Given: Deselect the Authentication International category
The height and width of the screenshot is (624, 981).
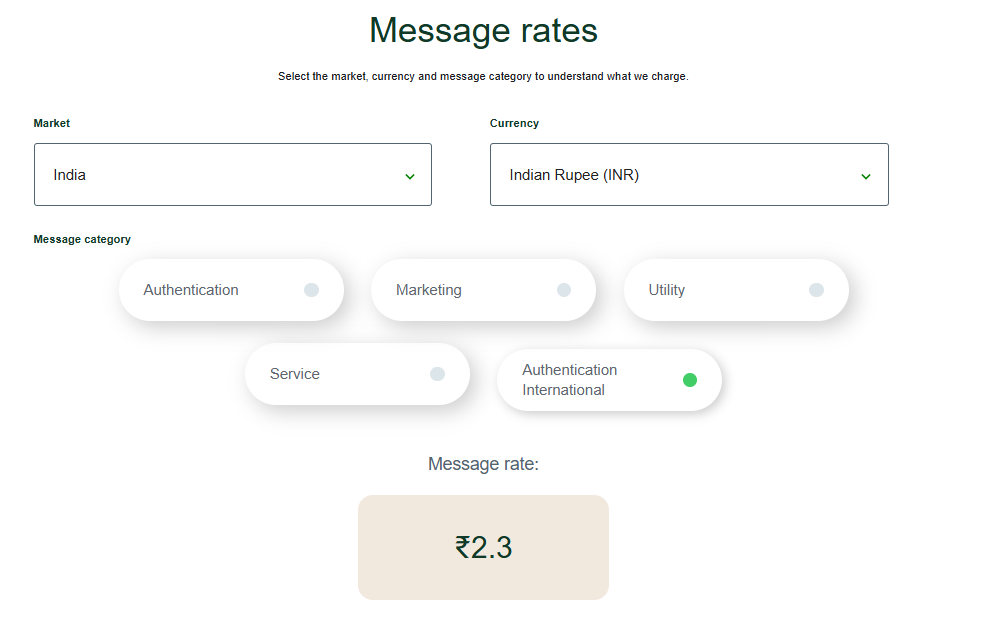Looking at the screenshot, I should 609,380.
